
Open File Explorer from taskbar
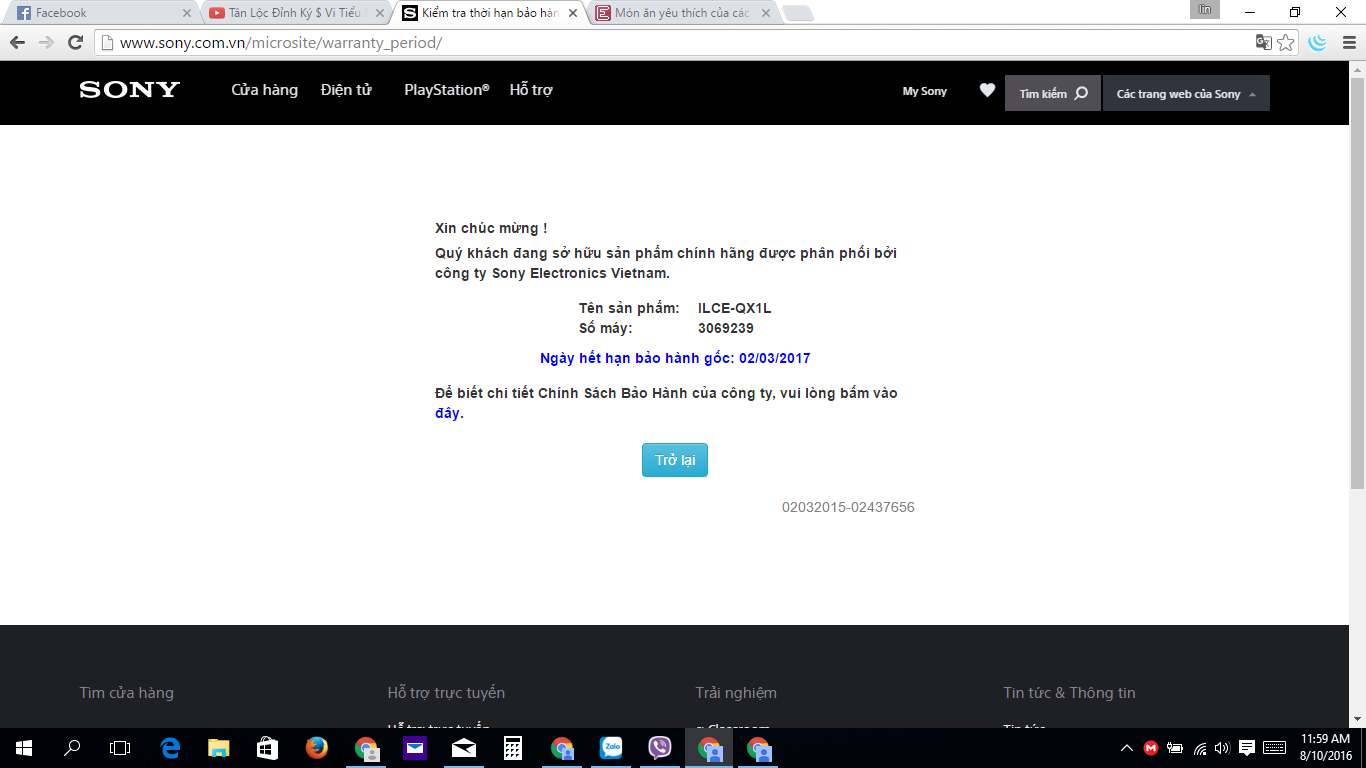click(x=219, y=748)
